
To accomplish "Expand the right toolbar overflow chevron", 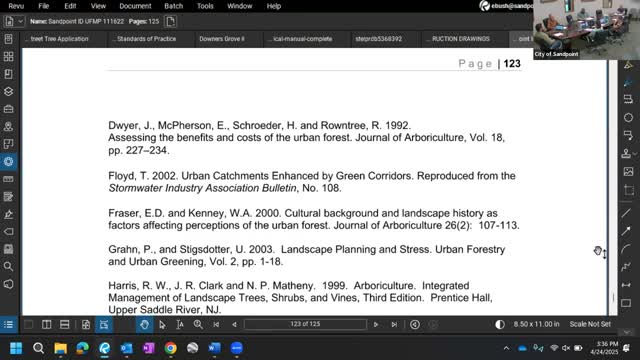I will coord(628,332).
